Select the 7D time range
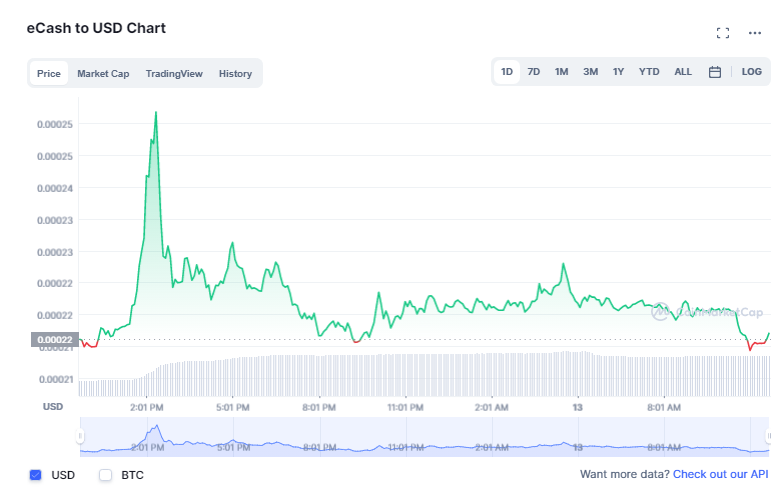Viewport: 784px width, 500px height. [534, 72]
